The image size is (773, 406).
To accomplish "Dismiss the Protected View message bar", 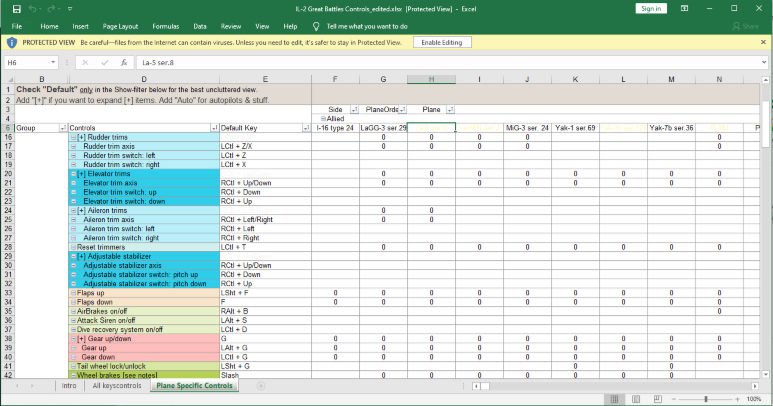I will [x=763, y=43].
